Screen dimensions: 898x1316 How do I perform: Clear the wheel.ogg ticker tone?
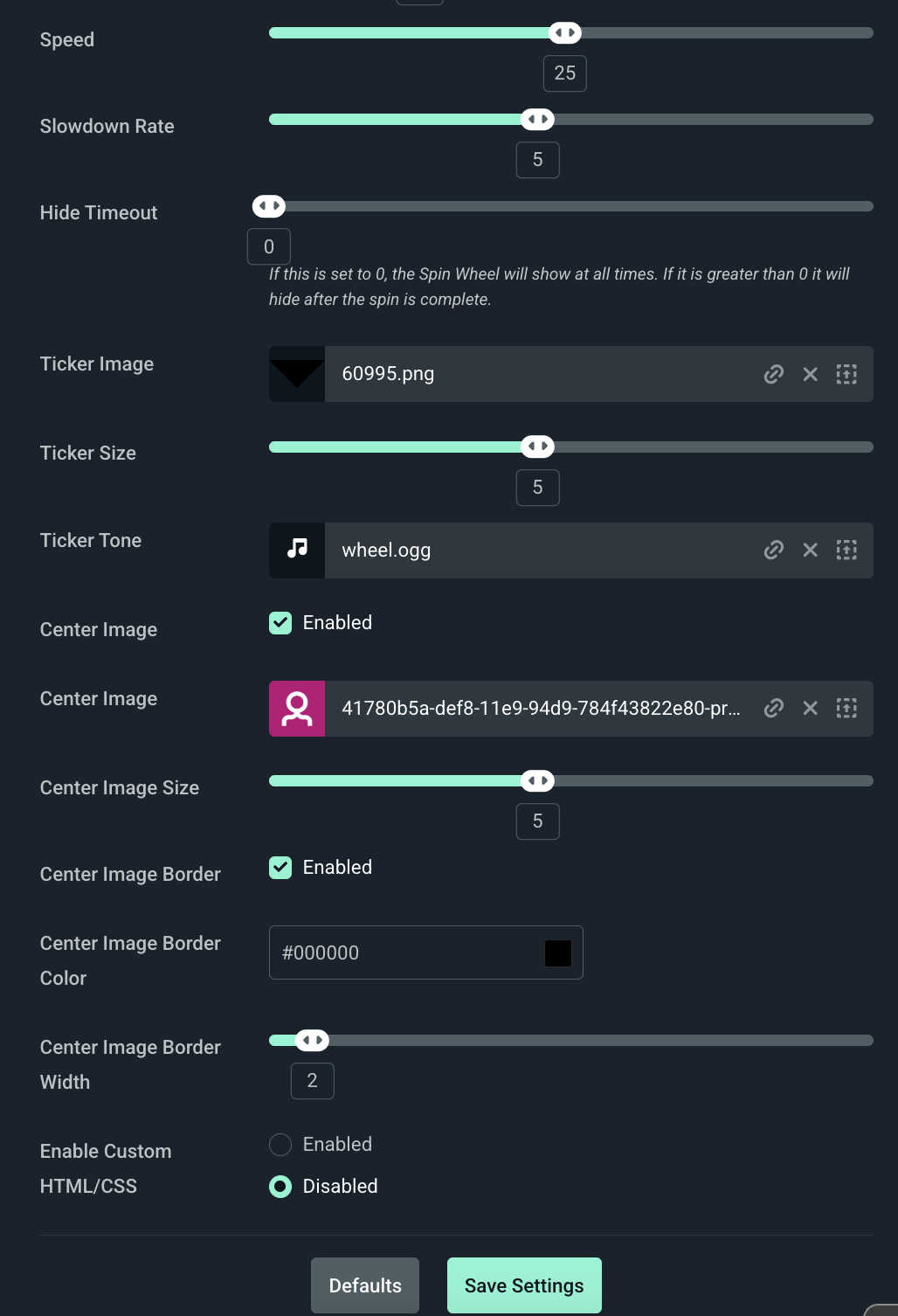(811, 550)
